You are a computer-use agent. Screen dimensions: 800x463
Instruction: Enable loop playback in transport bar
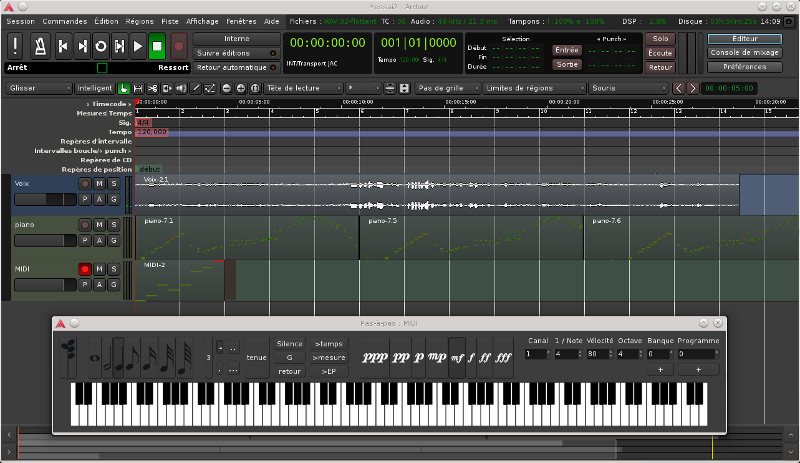[99, 45]
